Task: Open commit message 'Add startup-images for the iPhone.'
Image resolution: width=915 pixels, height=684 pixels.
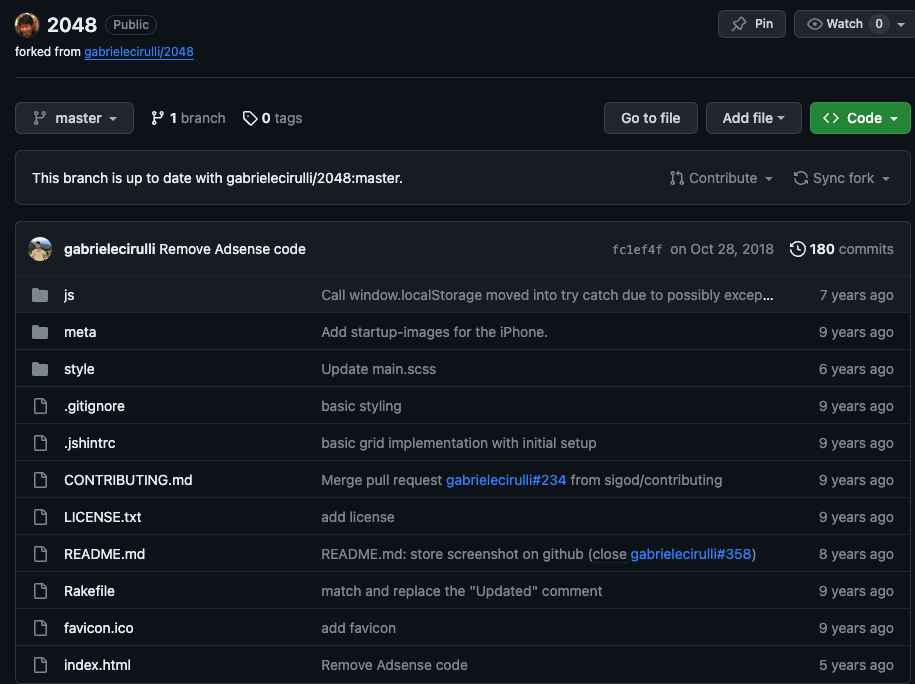Action: (434, 332)
